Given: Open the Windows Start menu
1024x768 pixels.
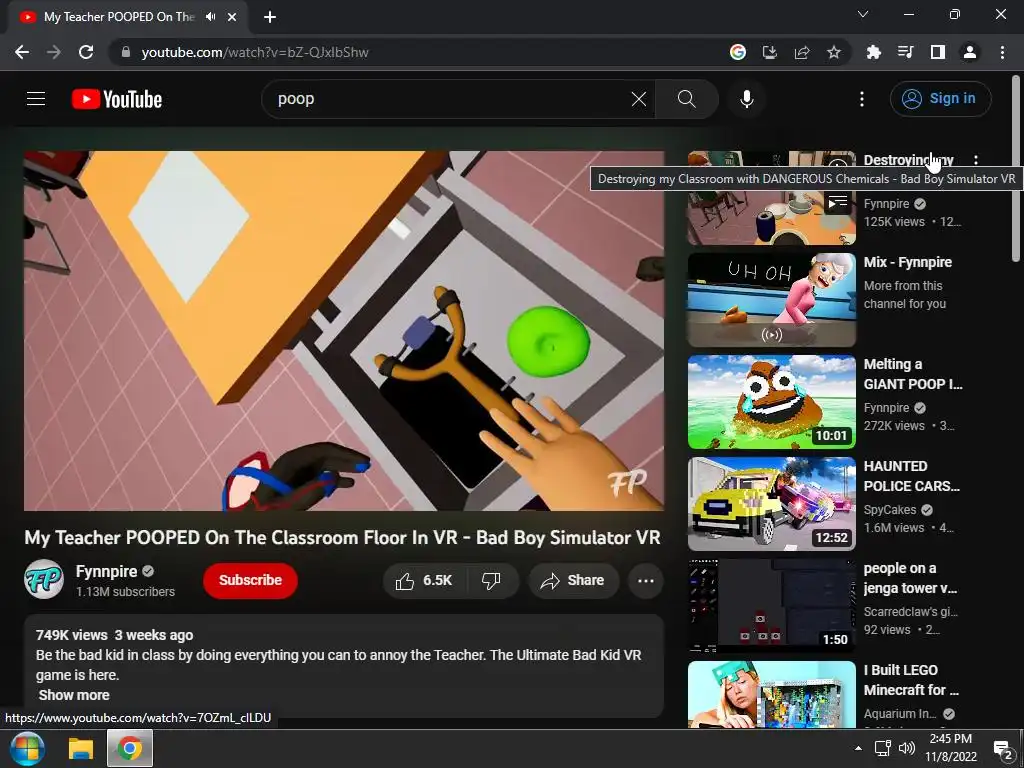Looking at the screenshot, I should 27,748.
